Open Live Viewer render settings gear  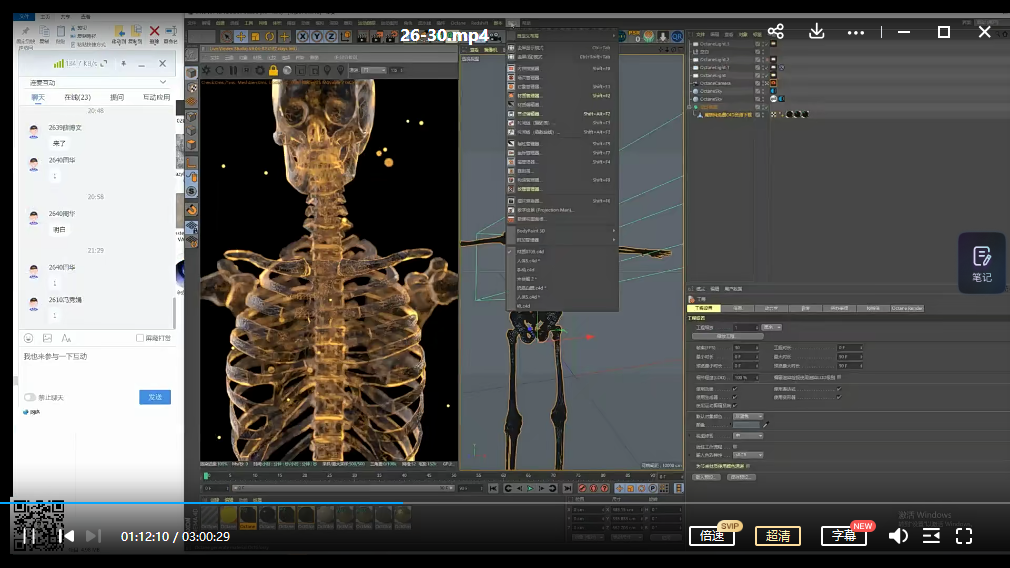260,70
